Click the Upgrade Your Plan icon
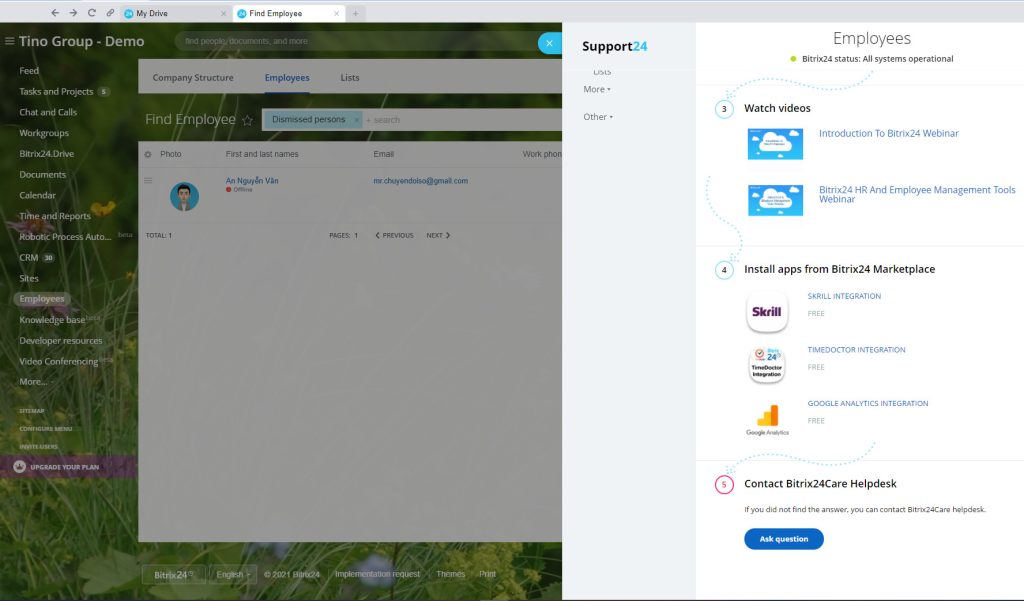Image resolution: width=1024 pixels, height=601 pixels. 20,466
